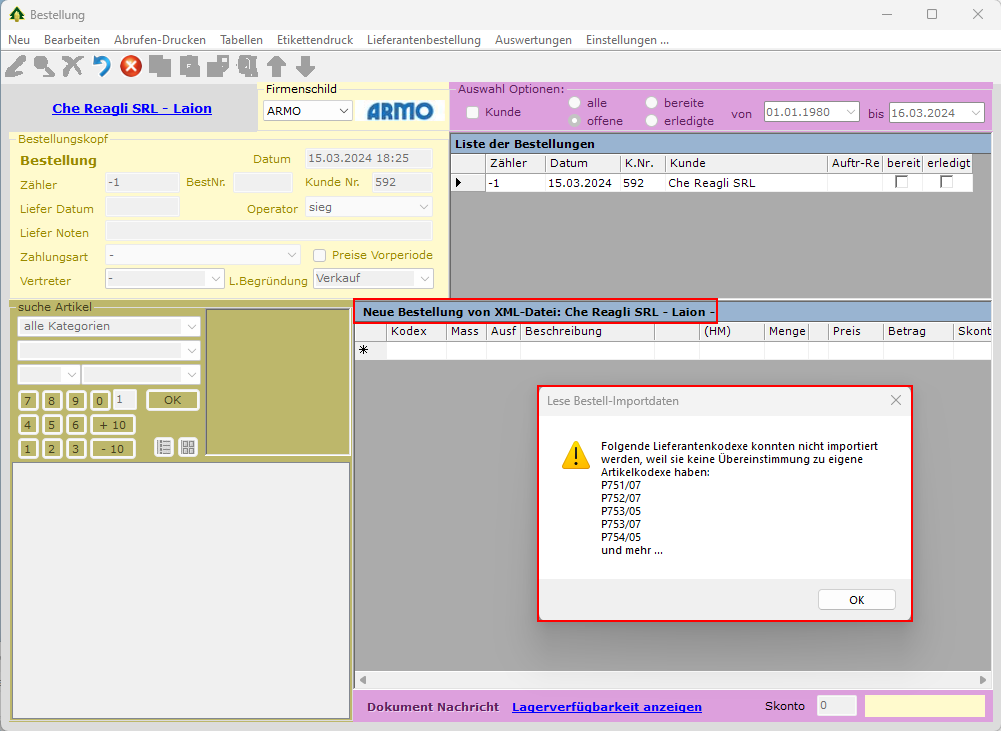This screenshot has width=1001, height=731.
Task: Open the Lieferantenbestellung menu
Action: point(423,40)
